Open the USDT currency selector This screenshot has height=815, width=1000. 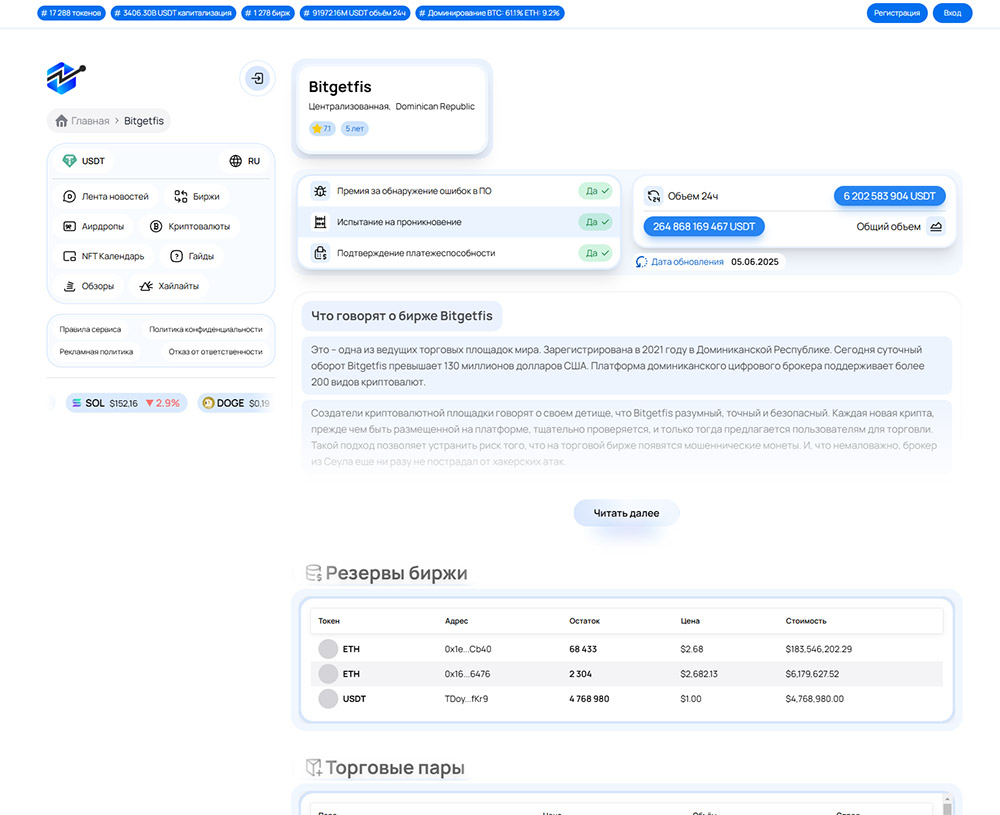pos(84,161)
